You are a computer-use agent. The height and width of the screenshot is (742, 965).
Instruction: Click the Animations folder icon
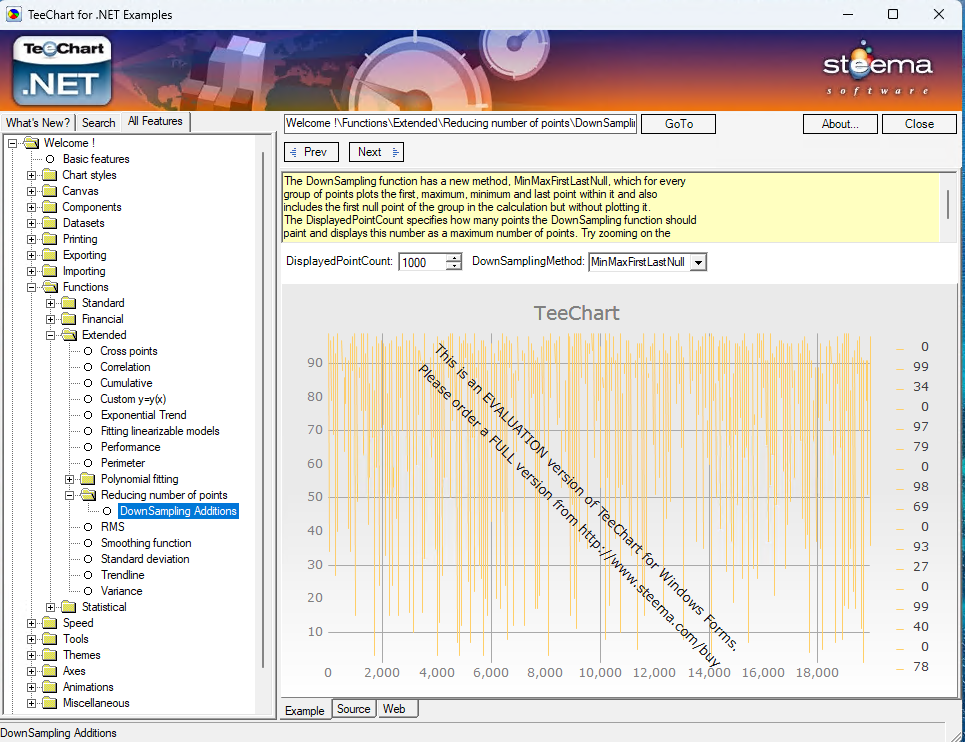click(50, 687)
